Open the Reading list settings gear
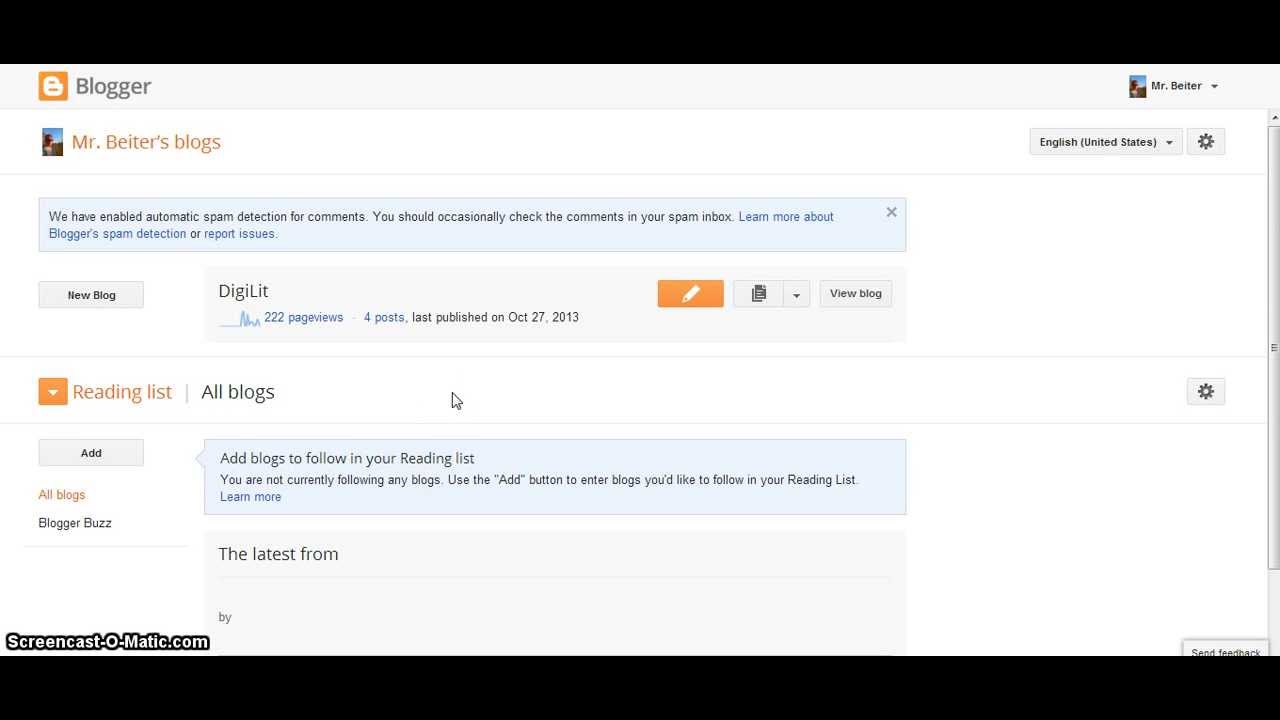The image size is (1280, 720). click(x=1206, y=392)
